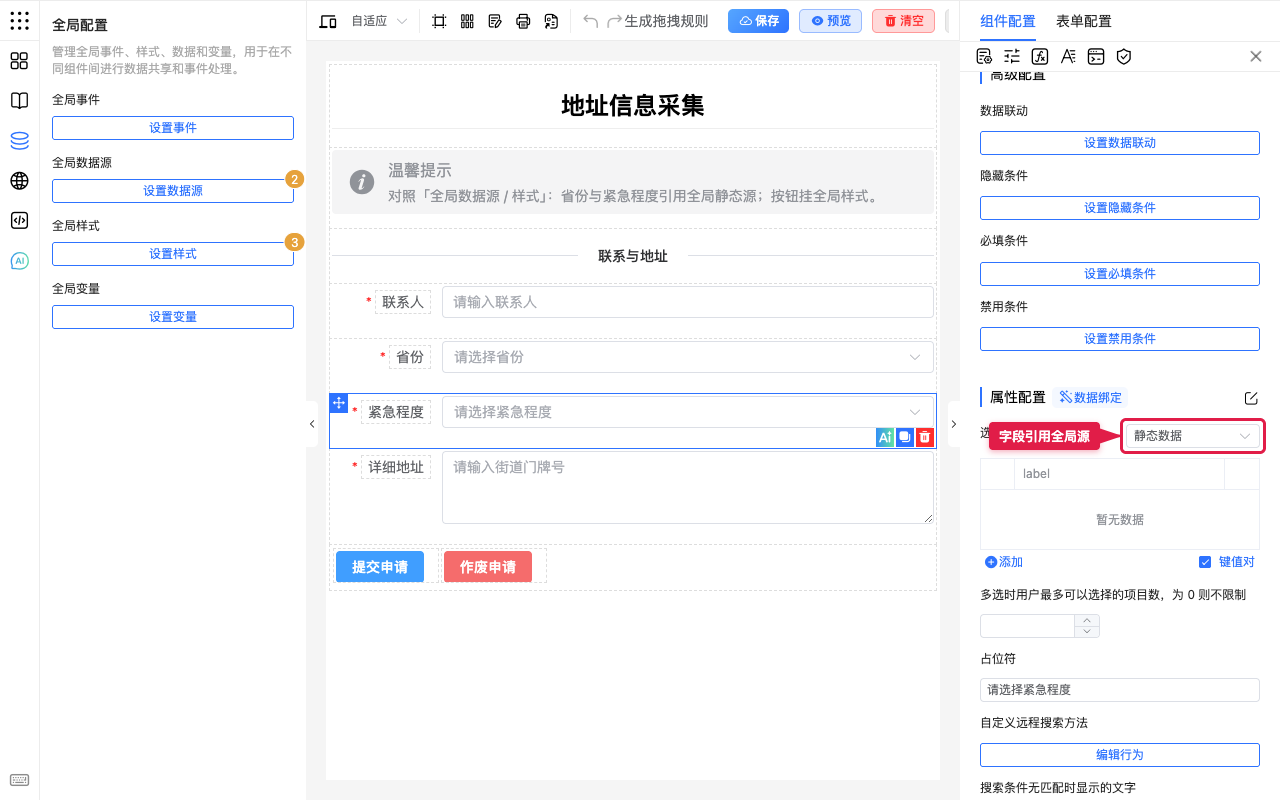Redo the last action
This screenshot has width=1280, height=800.
(x=615, y=21)
